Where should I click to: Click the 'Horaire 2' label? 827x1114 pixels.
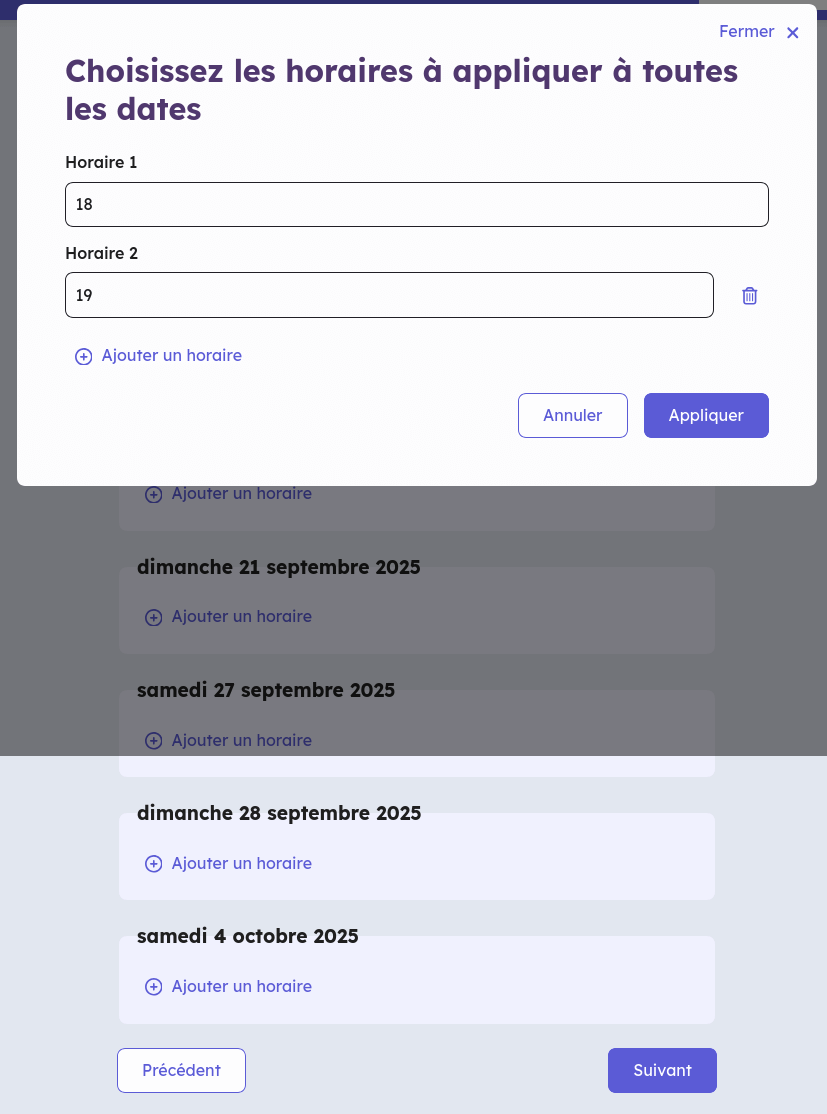pyautogui.click(x=101, y=253)
